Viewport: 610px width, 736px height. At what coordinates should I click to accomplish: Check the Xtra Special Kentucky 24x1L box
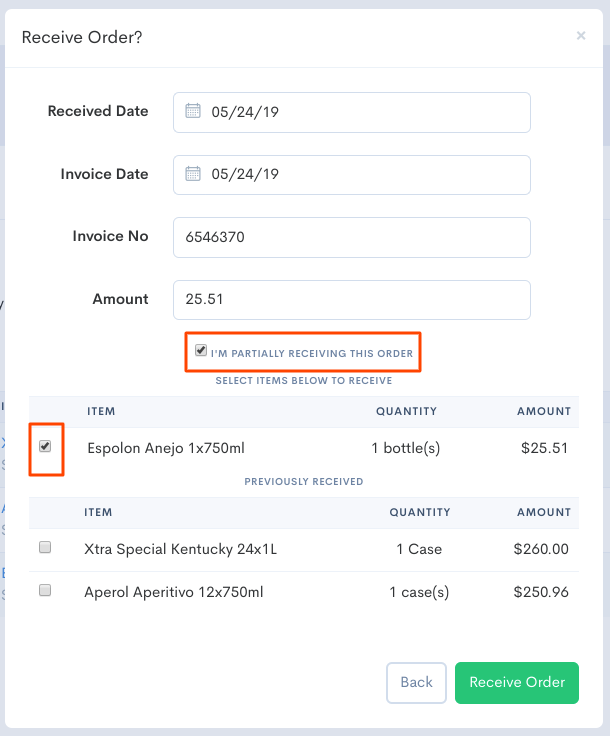[x=45, y=548]
